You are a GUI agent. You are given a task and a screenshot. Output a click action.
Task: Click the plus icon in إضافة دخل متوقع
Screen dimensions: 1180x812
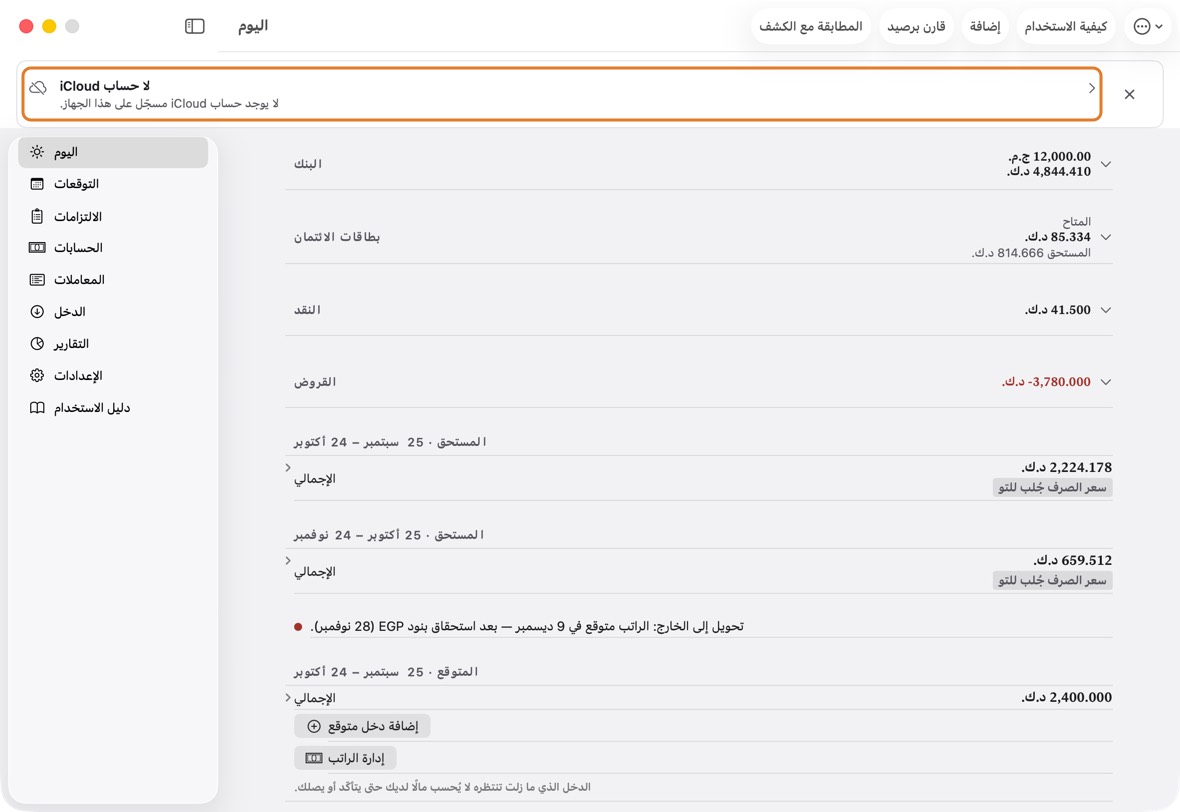click(x=314, y=726)
